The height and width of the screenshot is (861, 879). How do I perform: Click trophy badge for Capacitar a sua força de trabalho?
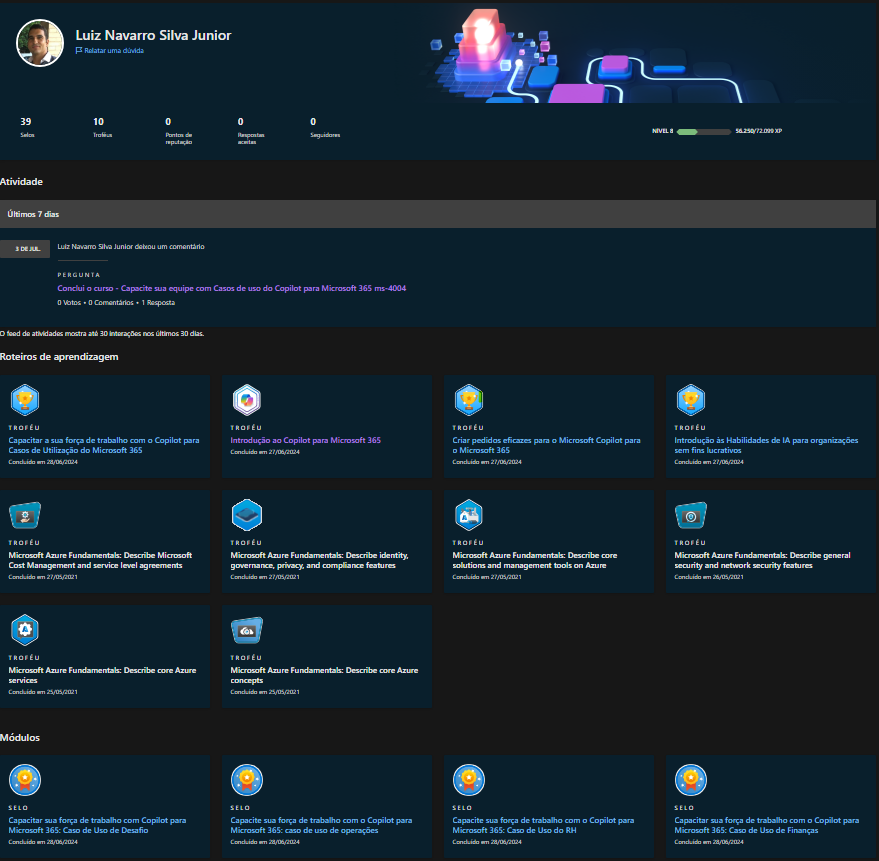pyautogui.click(x=25, y=400)
